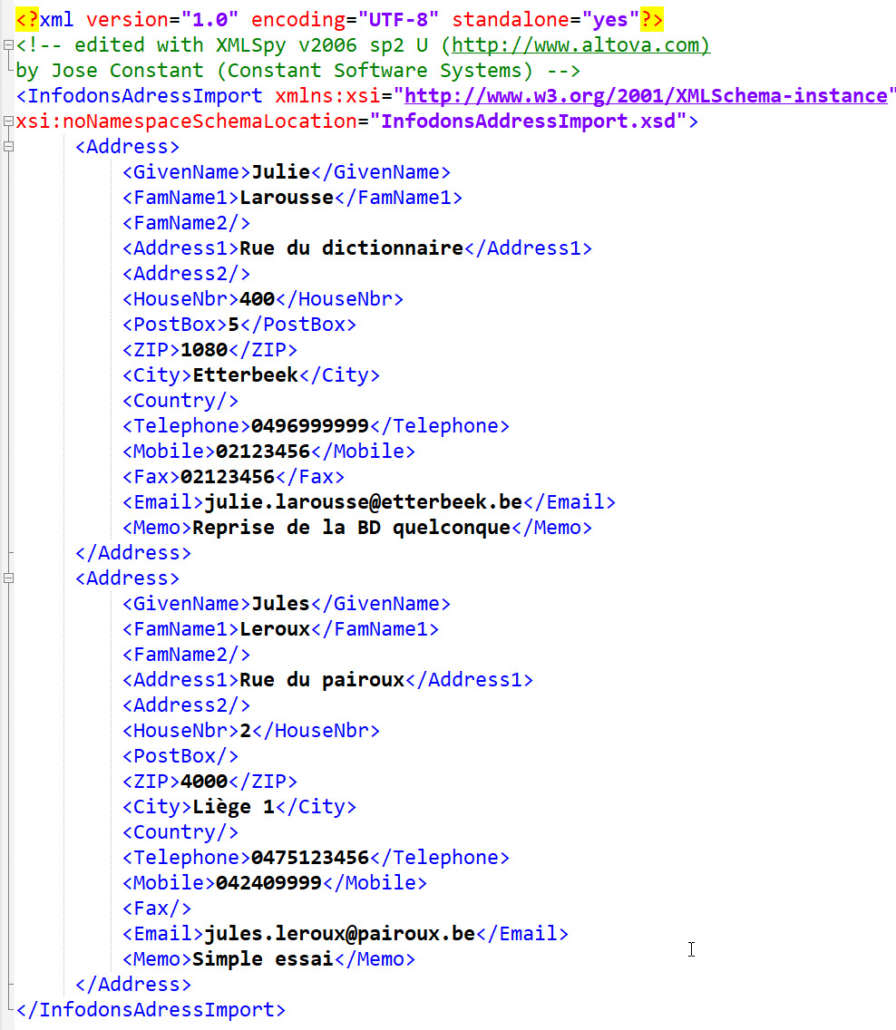
Task: Click the GivenName value Julie
Action: pyautogui.click(x=280, y=172)
